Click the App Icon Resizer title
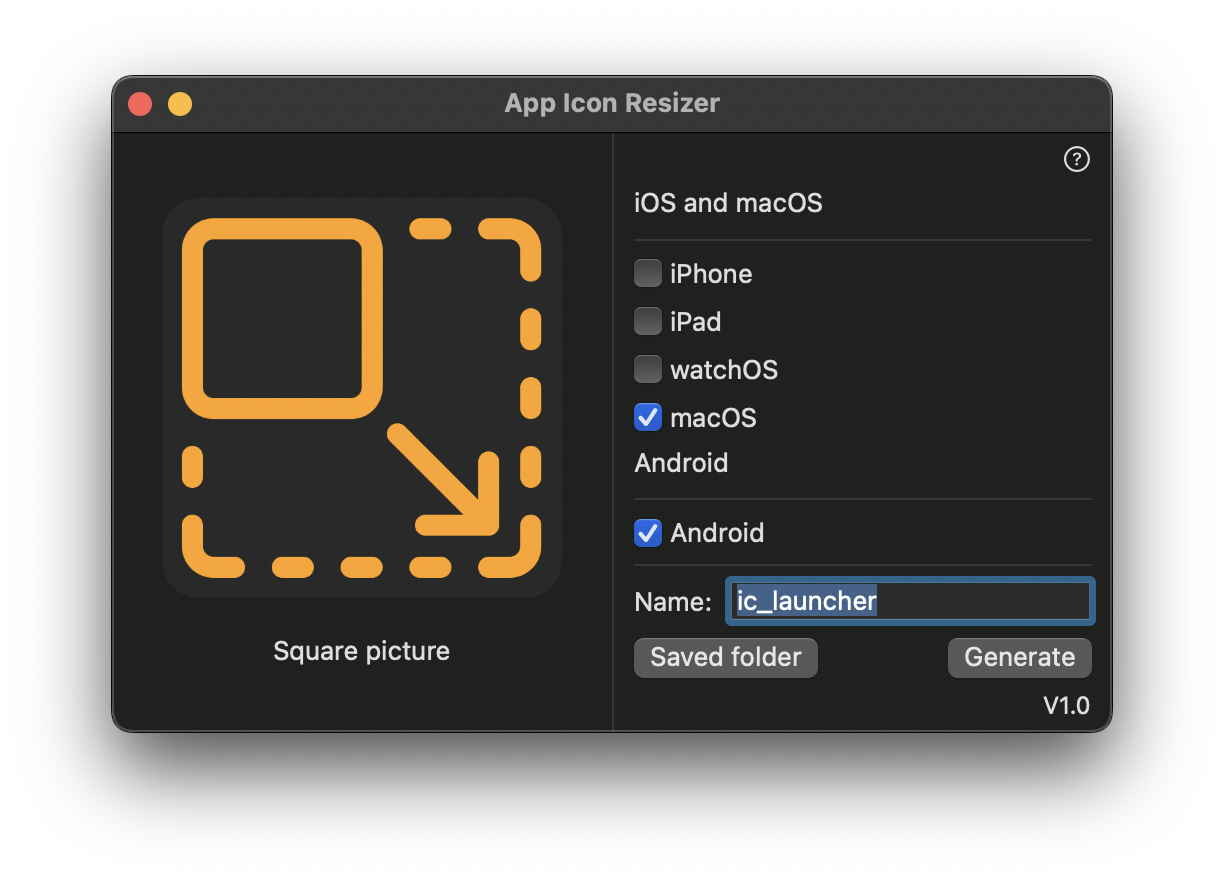This screenshot has width=1224, height=880. 612,103
